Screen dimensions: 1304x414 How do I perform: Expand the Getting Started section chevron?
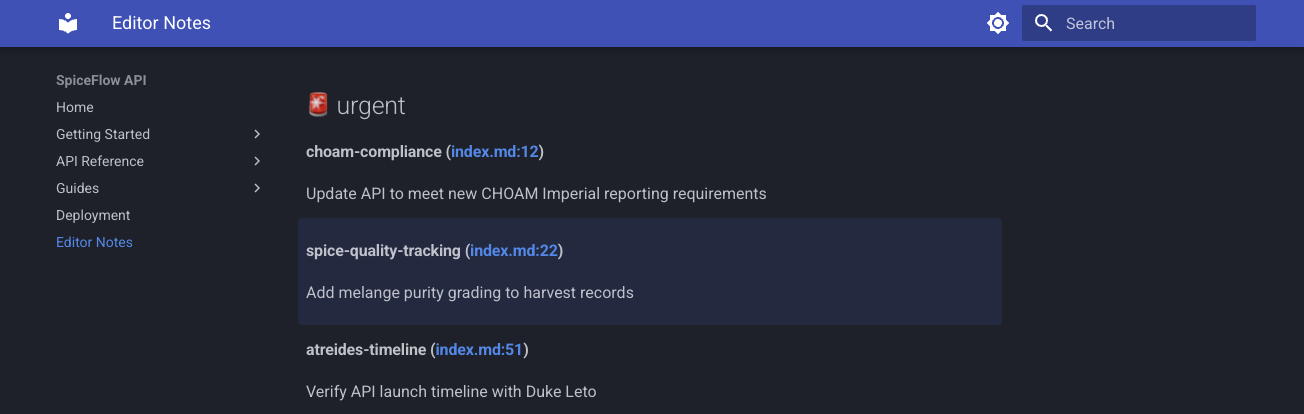257,134
